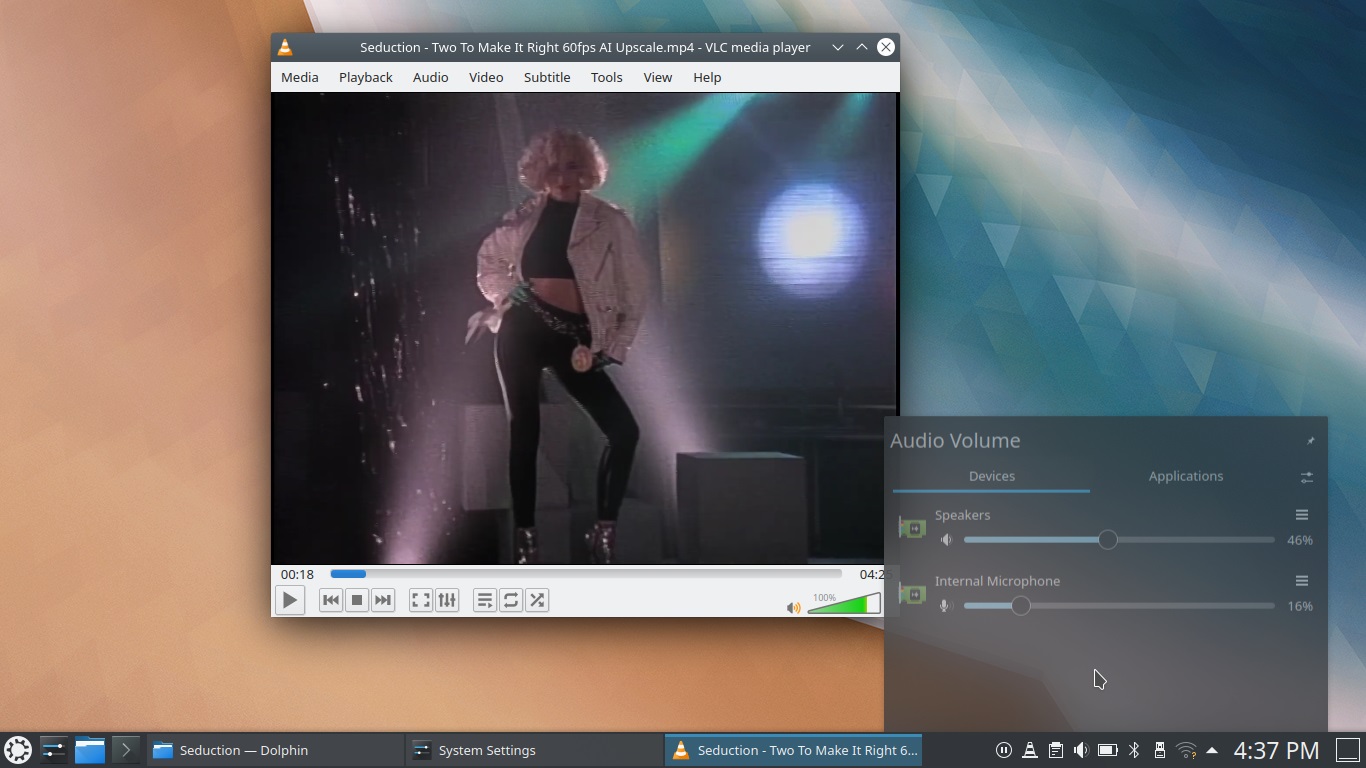Stop playback with the Stop button
This screenshot has height=768, width=1366.
(357, 600)
